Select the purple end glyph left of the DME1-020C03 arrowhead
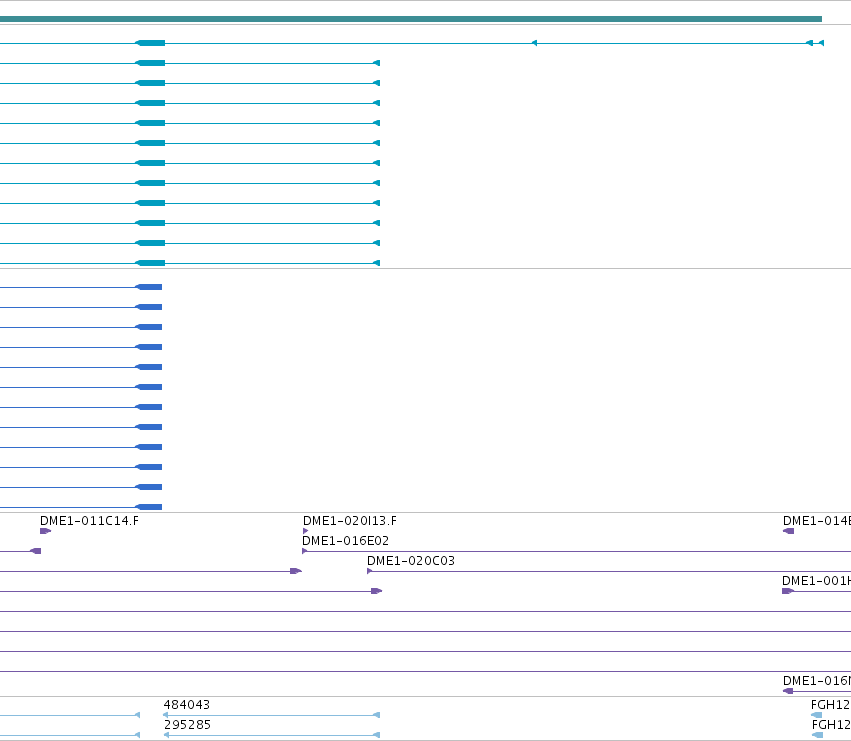Viewport: 851px width, 741px height. (x=296, y=571)
